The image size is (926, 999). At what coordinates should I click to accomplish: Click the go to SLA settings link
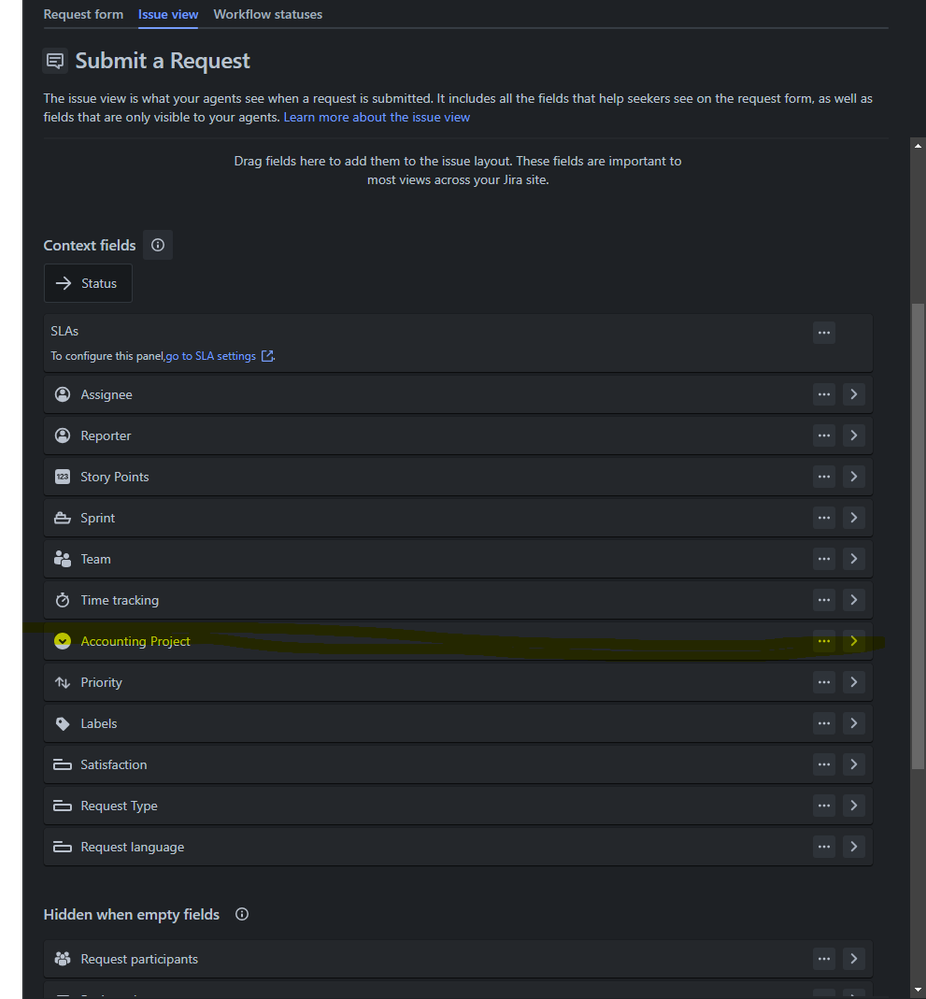click(210, 355)
